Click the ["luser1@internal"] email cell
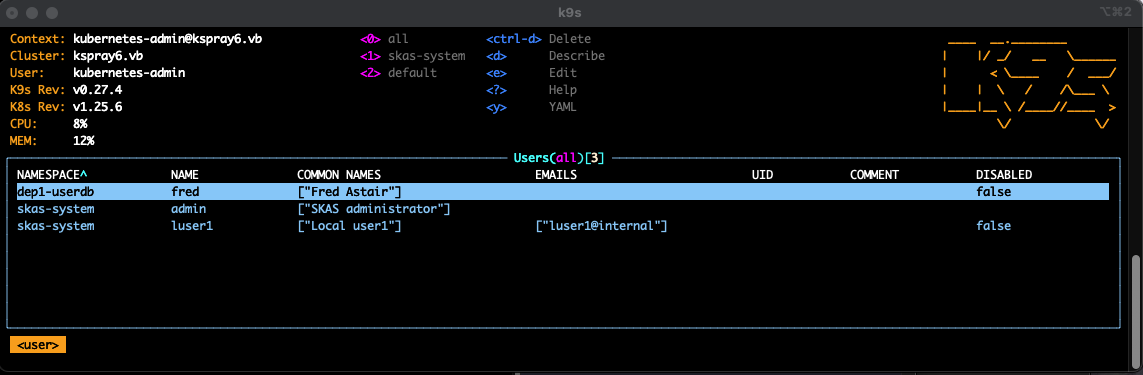Screen dimensions: 1143x375 [601, 226]
